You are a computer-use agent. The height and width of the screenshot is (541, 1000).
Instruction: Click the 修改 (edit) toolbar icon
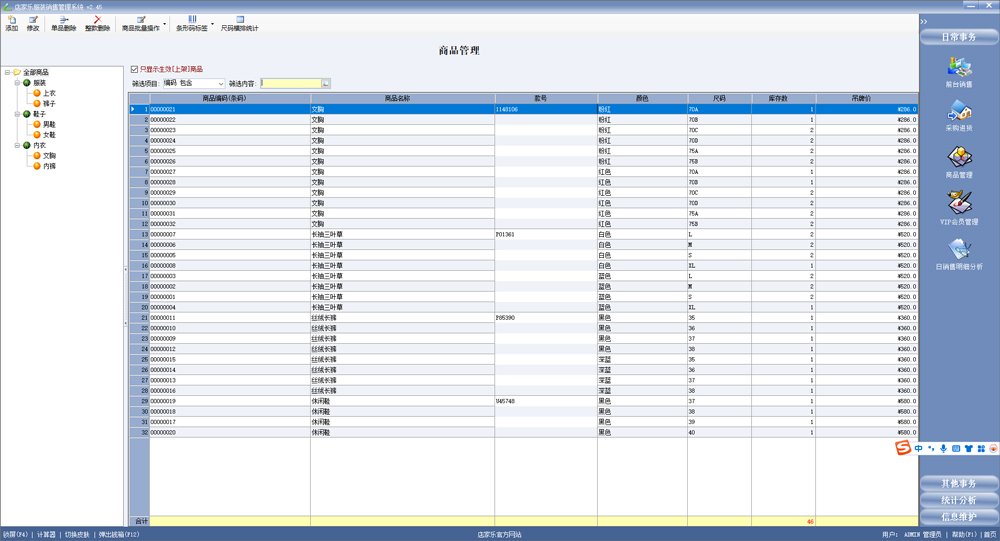click(33, 24)
